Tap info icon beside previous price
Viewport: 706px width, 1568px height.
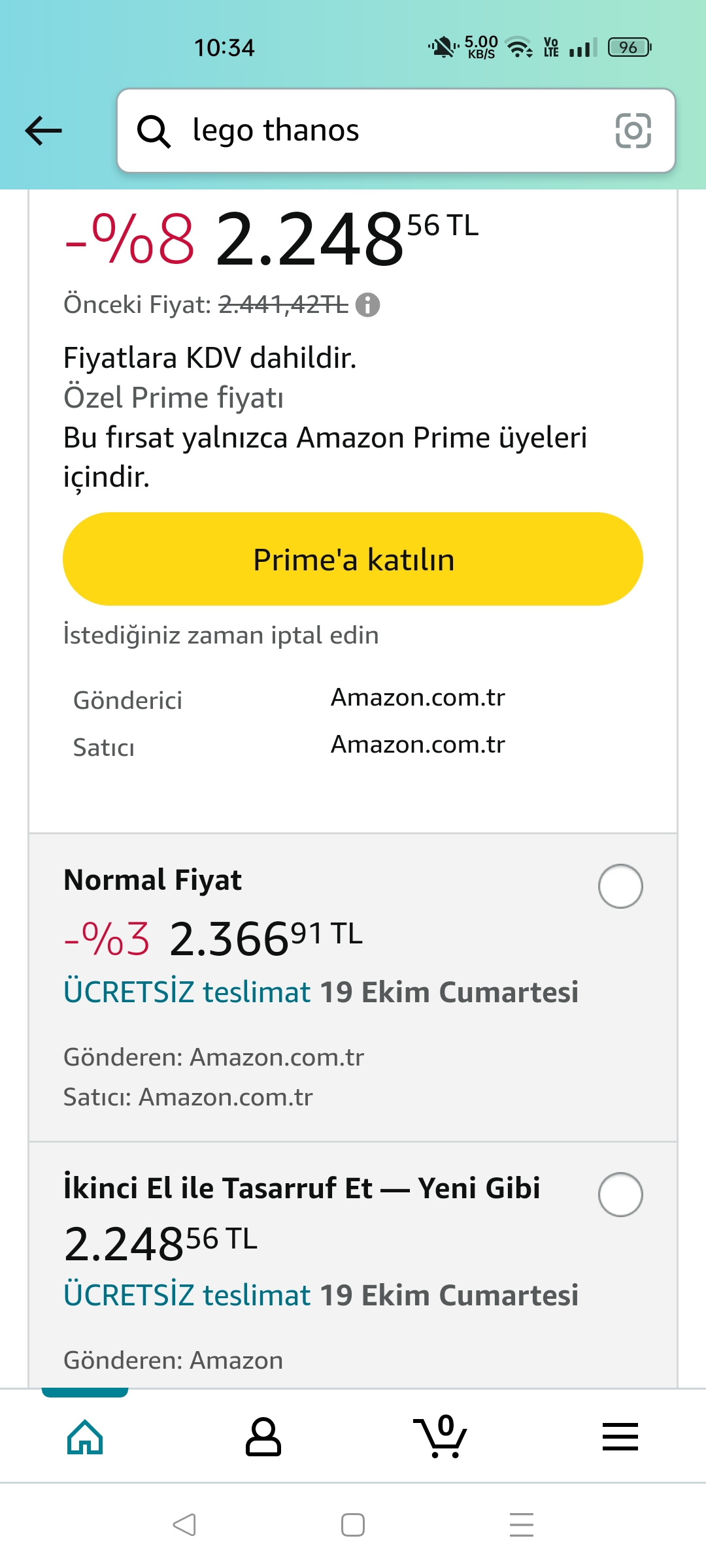click(x=367, y=305)
